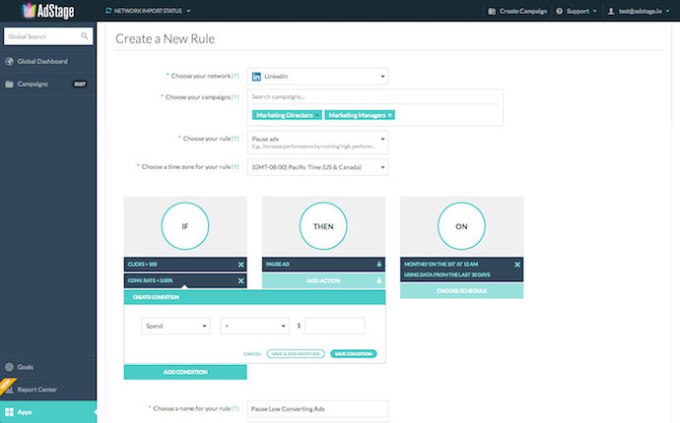This screenshot has height=423, width=680.
Task: Delete the Conv. Rate condition
Action: coord(241,281)
